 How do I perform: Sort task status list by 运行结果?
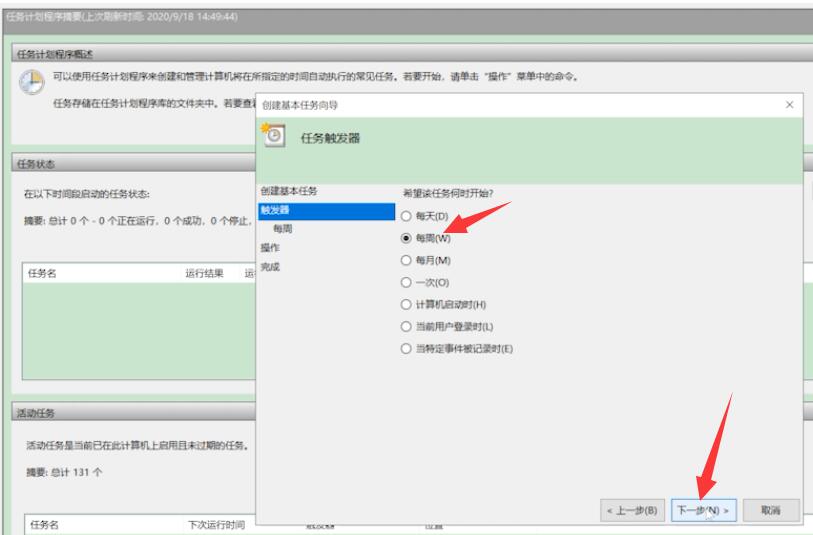pyautogui.click(x=204, y=273)
